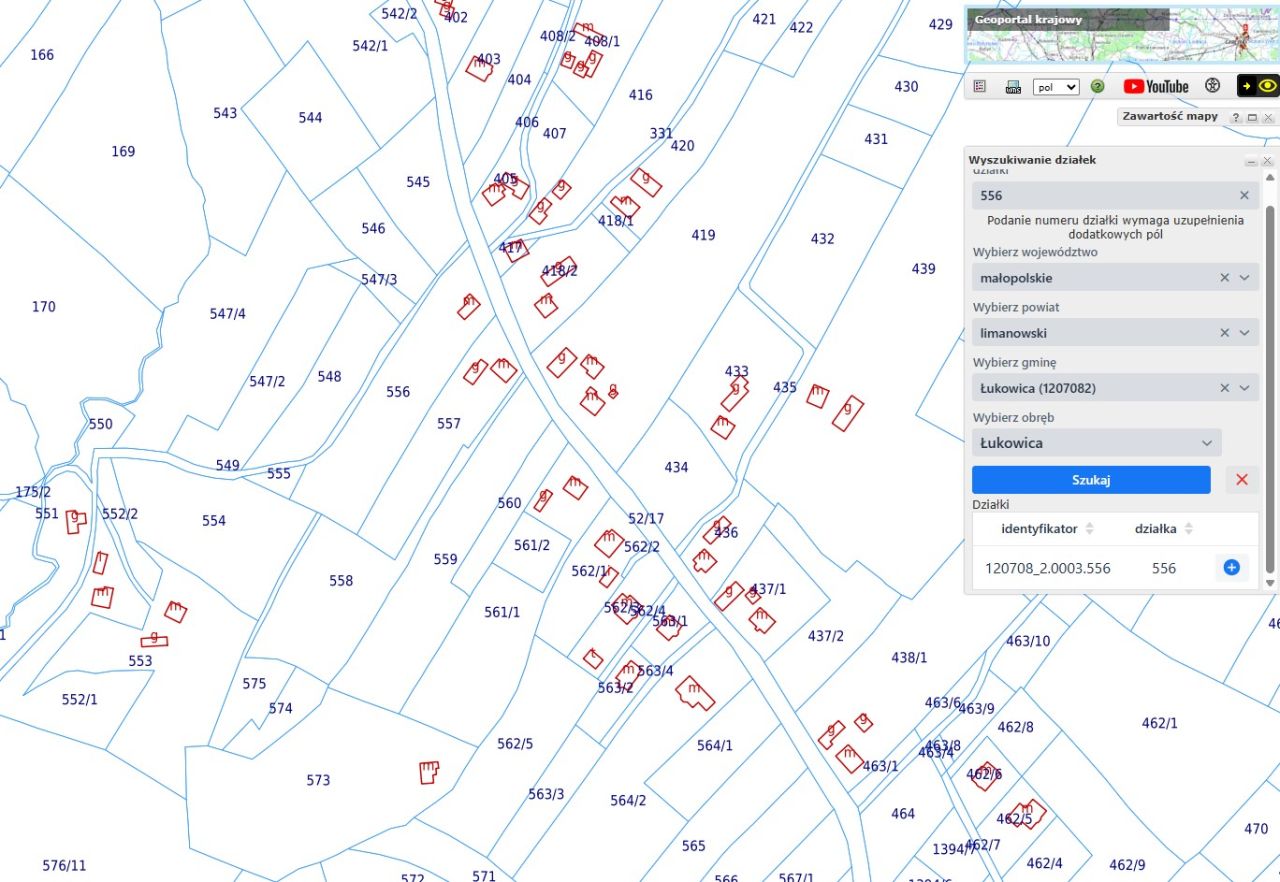This screenshot has height=882, width=1280.
Task: Click parcel 548 label on the map
Action: (329, 377)
